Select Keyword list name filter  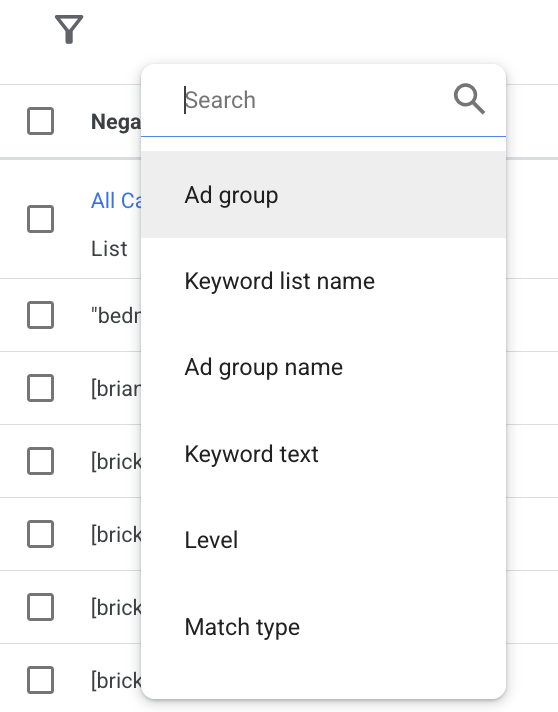click(323, 281)
